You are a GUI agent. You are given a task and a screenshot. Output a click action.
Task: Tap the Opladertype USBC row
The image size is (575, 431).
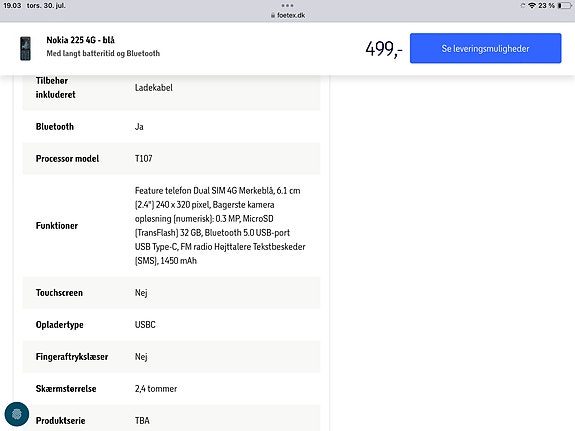click(171, 325)
